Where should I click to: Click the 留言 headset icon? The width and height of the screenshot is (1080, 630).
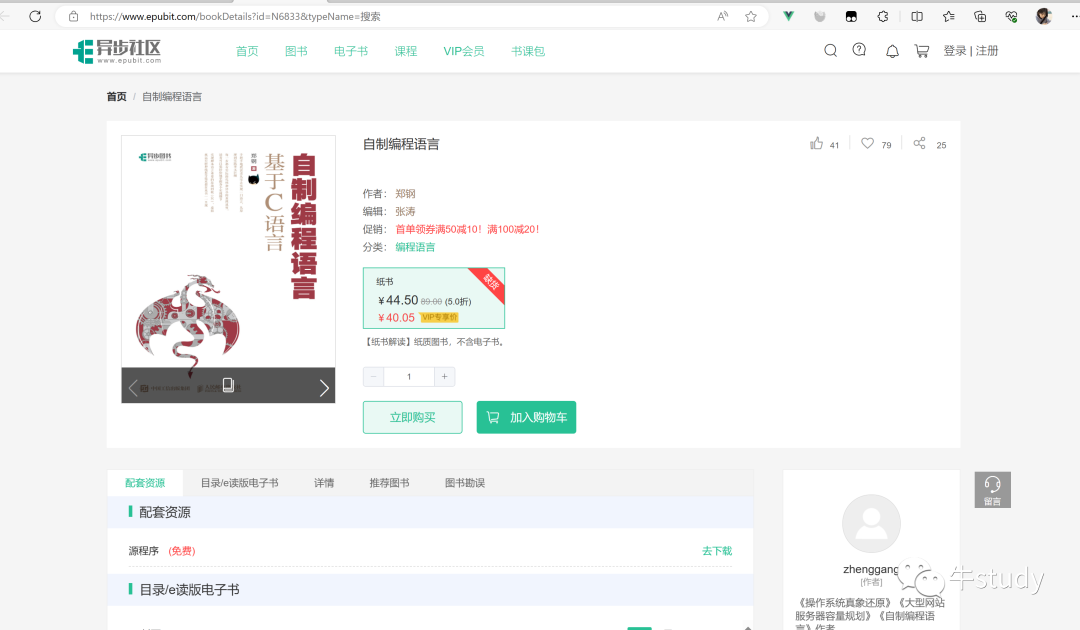[993, 490]
